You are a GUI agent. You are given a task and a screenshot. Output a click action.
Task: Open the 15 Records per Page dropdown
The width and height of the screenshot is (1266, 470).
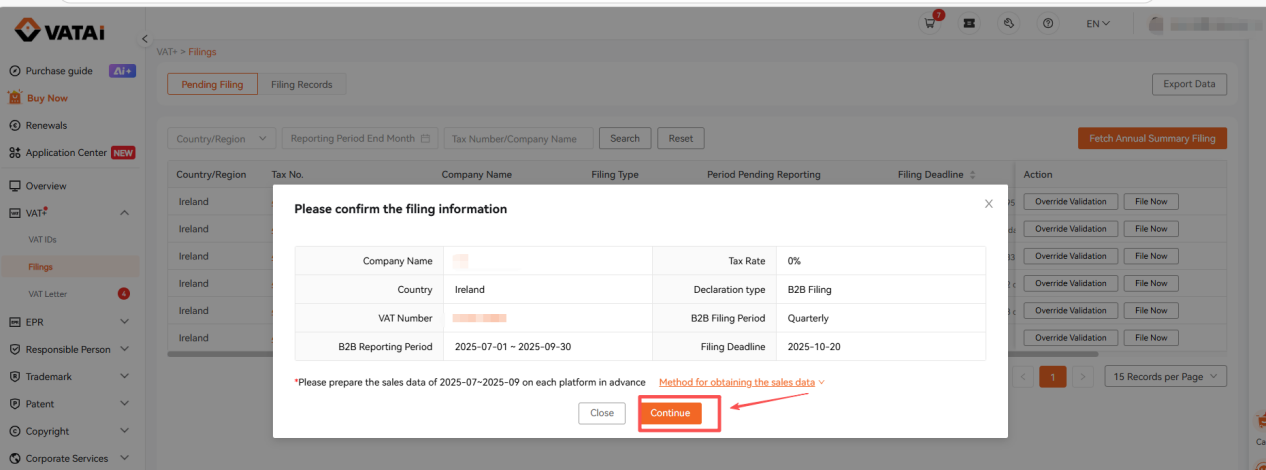pyautogui.click(x=1165, y=377)
